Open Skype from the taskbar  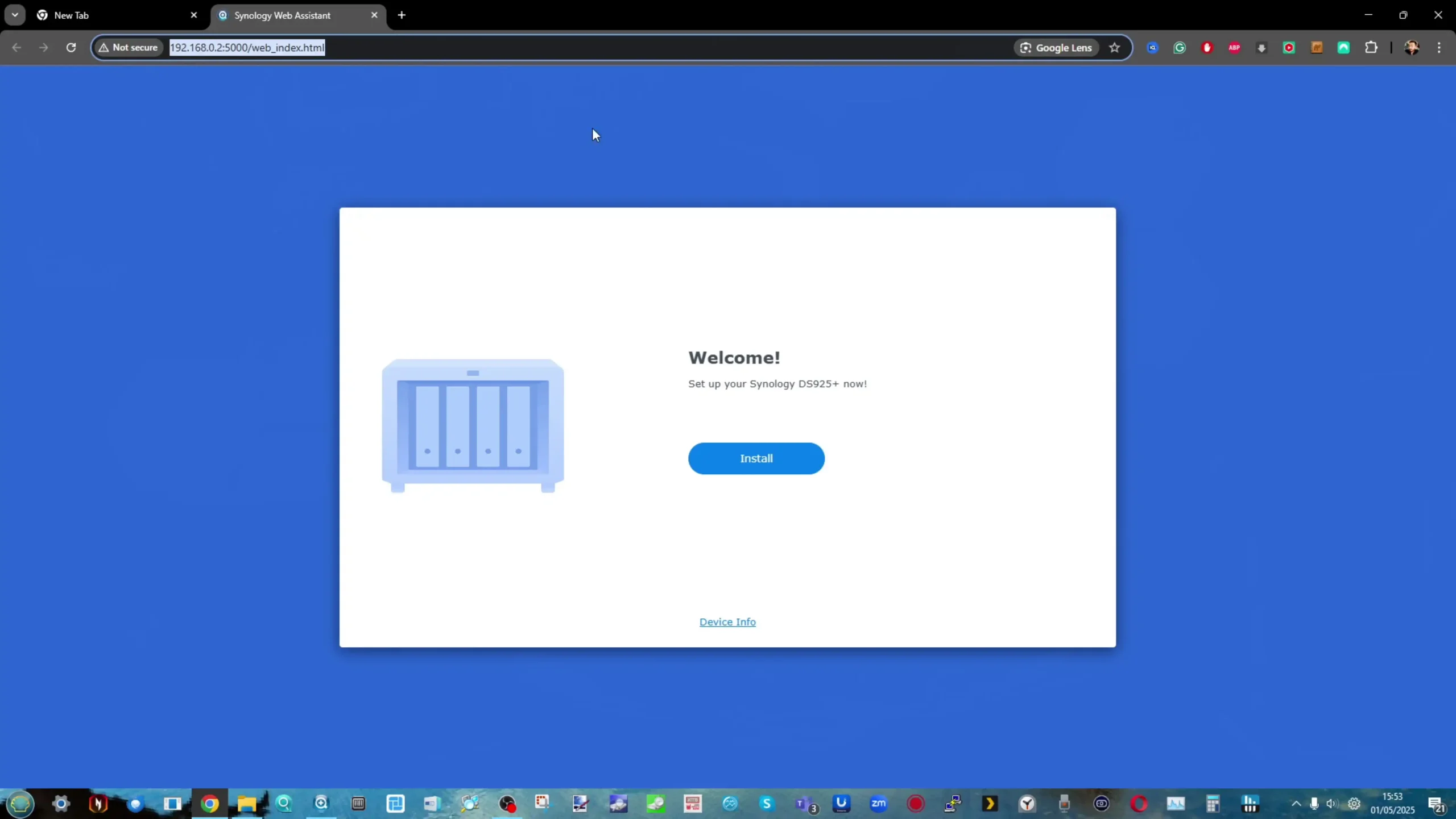(x=767, y=804)
